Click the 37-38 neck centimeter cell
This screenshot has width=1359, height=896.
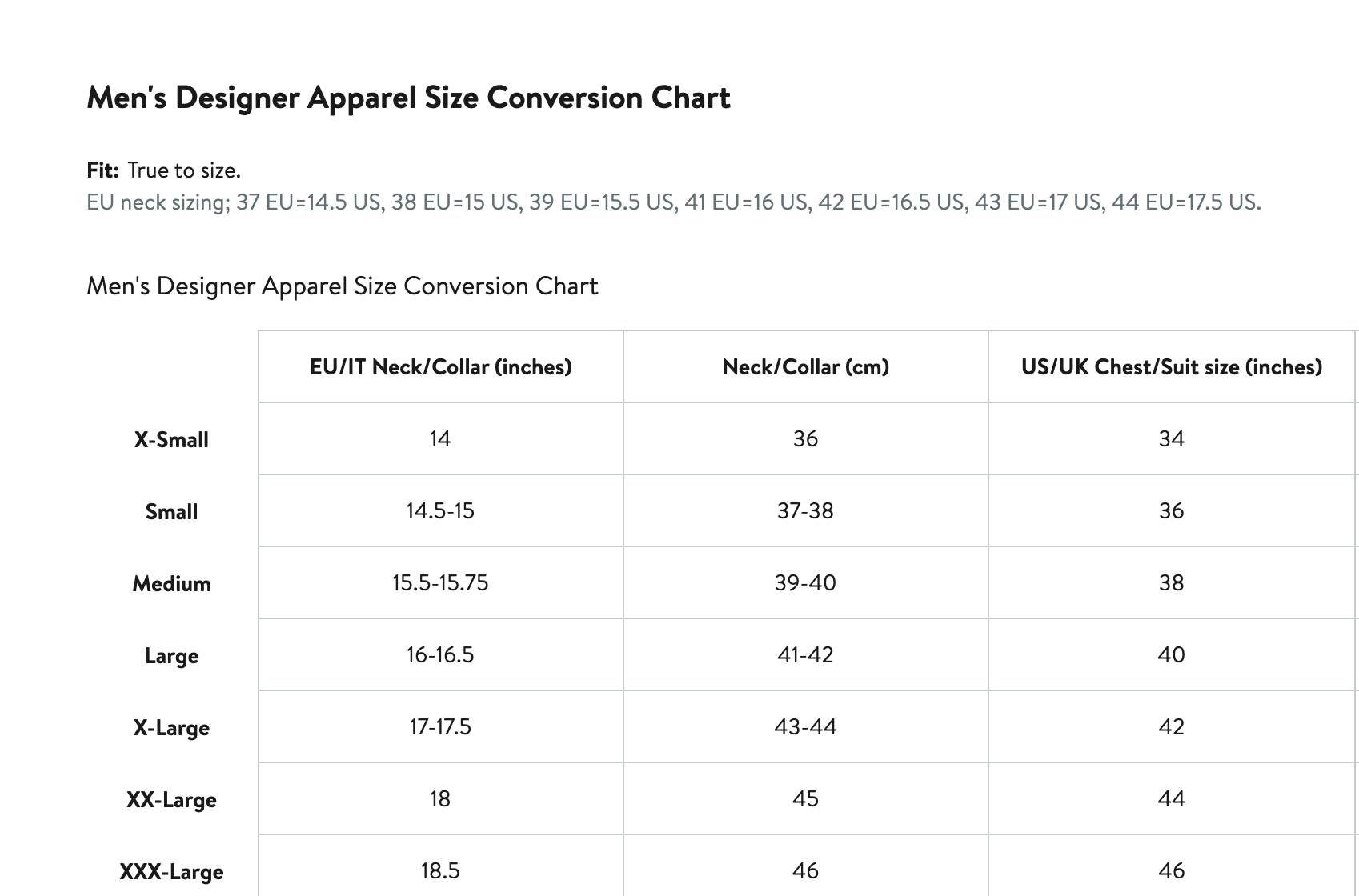coord(805,511)
